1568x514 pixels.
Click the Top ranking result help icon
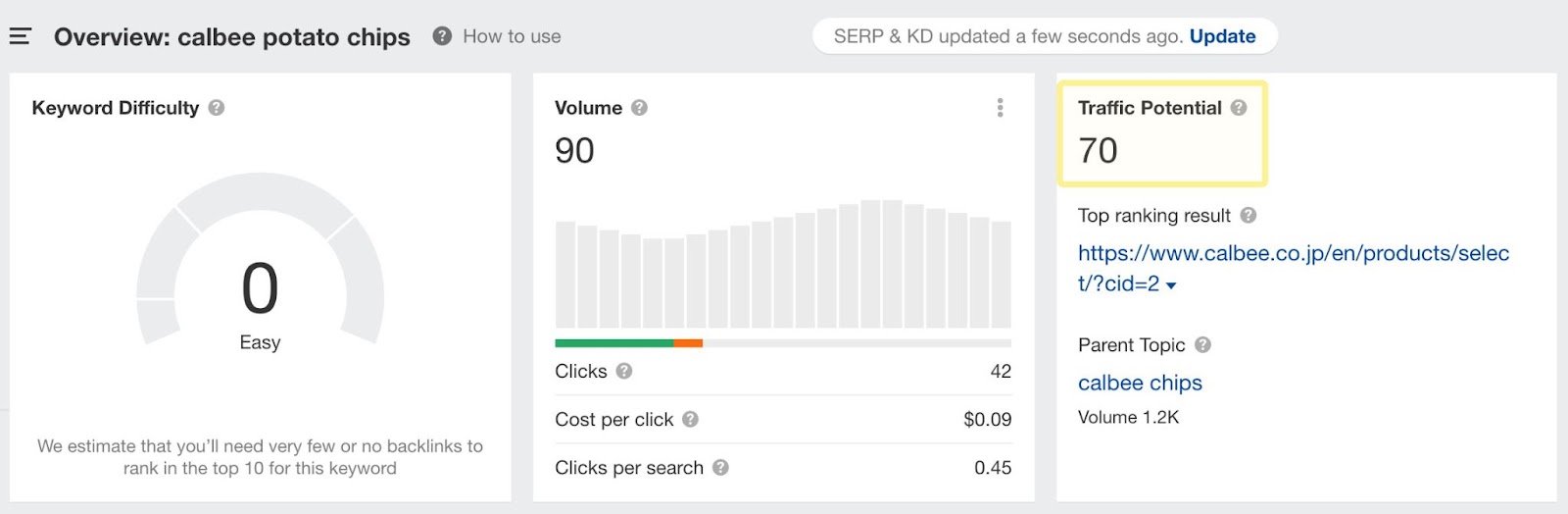click(1248, 216)
